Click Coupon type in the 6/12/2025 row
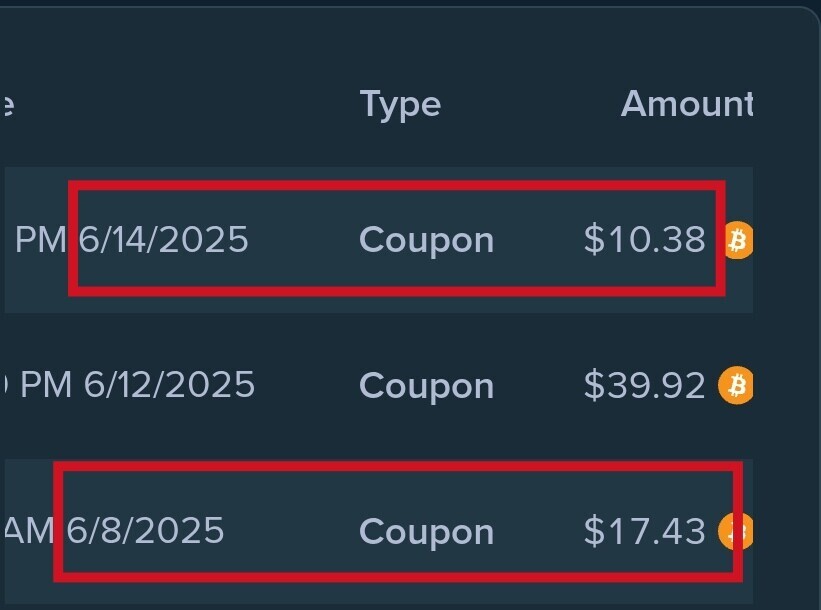This screenshot has width=821, height=610. (x=427, y=387)
